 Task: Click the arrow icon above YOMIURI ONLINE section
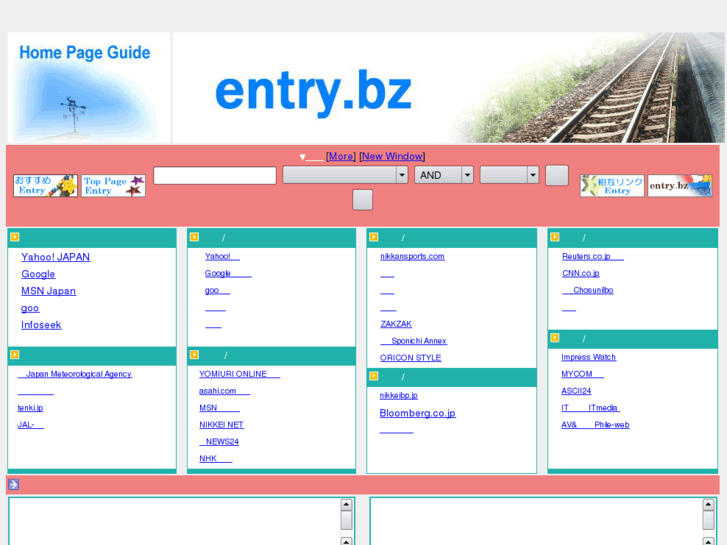click(194, 354)
